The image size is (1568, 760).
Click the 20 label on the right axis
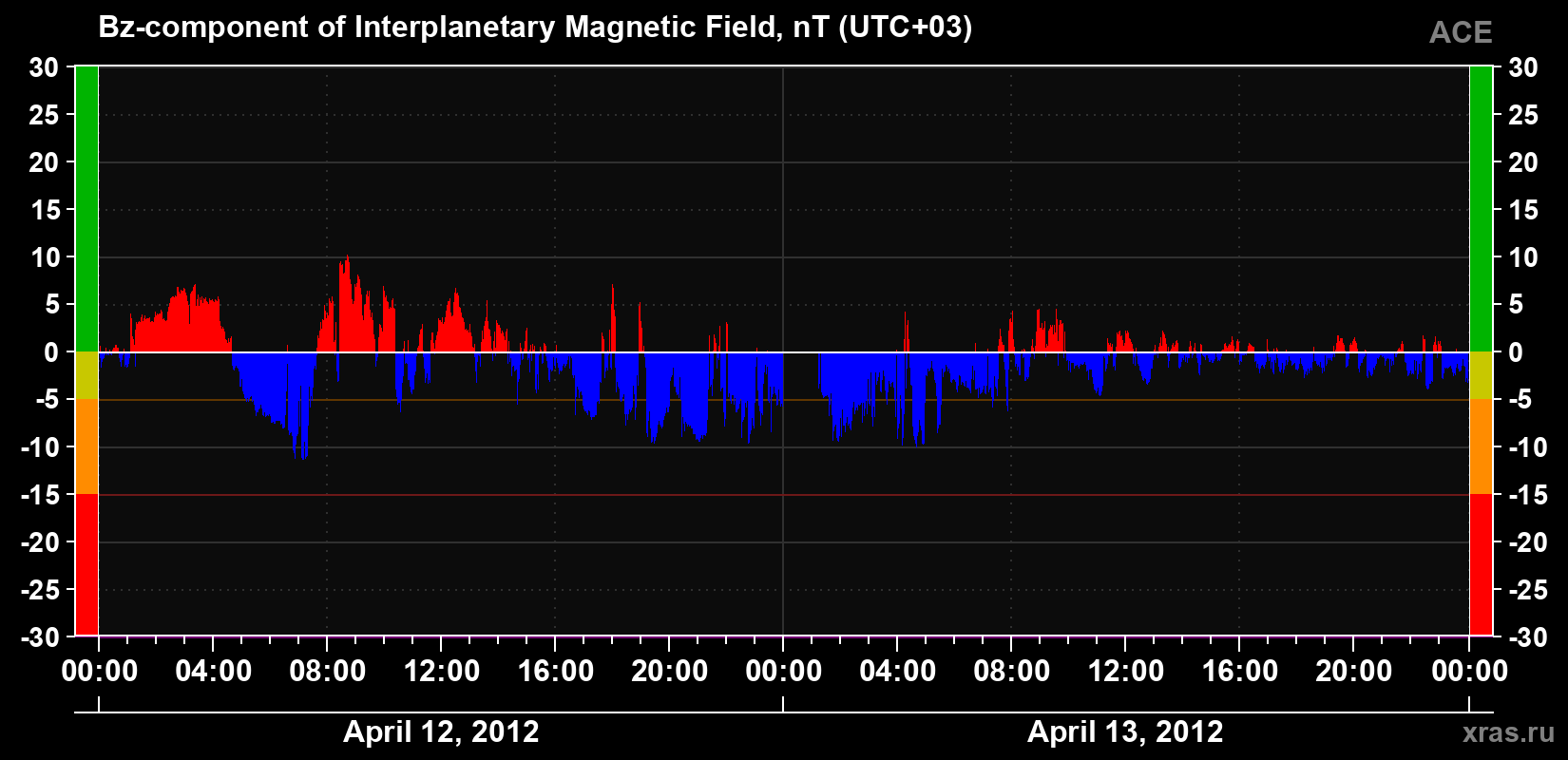tap(1523, 162)
